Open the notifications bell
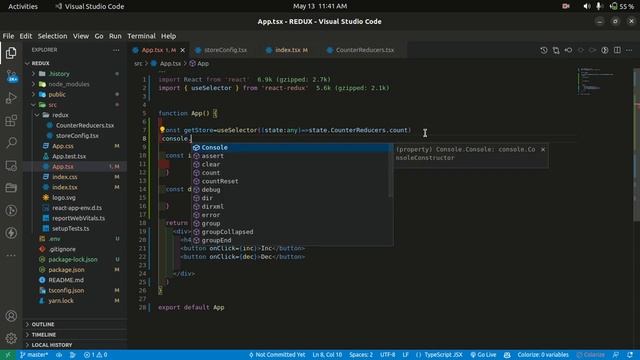The width and height of the screenshot is (640, 360). tap(630, 355)
